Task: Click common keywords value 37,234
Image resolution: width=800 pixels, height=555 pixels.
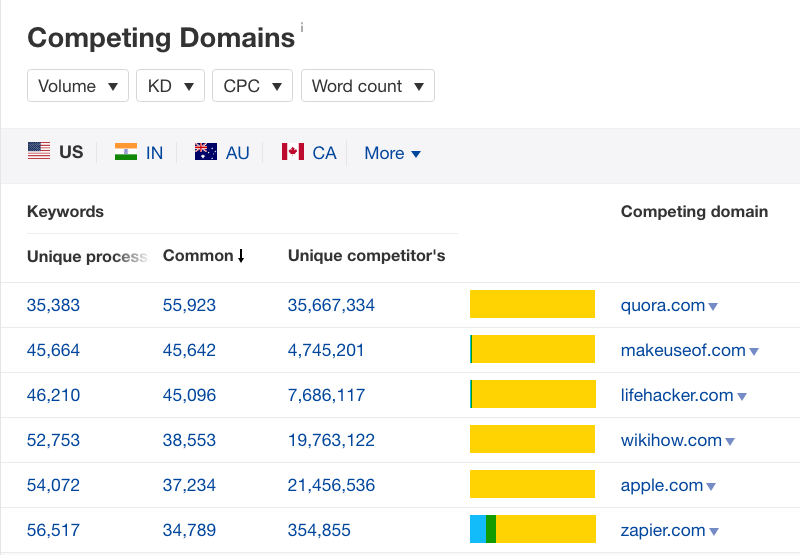Action: (x=189, y=485)
